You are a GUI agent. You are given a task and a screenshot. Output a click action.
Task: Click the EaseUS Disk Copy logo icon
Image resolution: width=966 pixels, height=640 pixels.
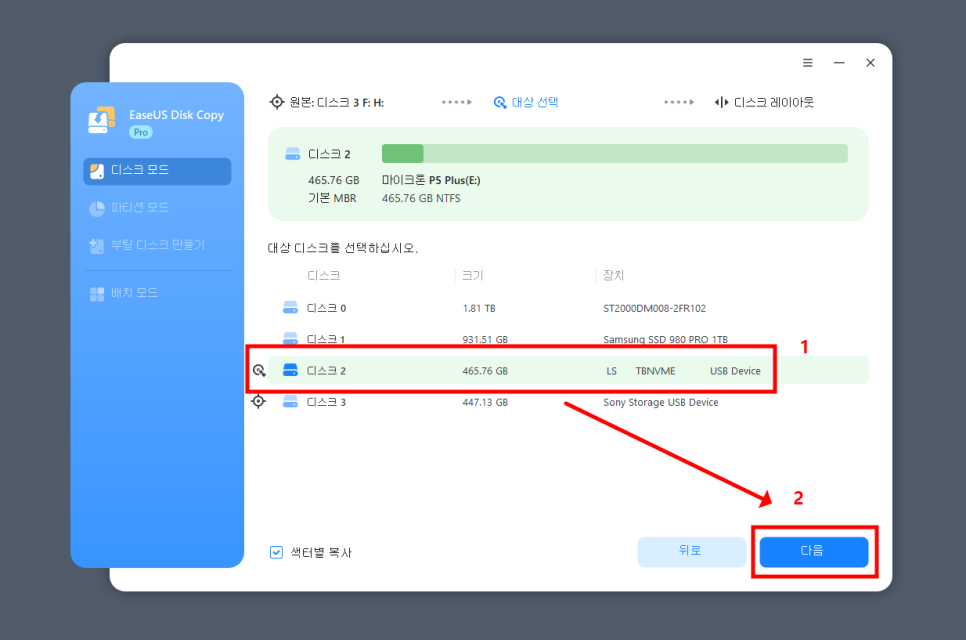[x=102, y=120]
